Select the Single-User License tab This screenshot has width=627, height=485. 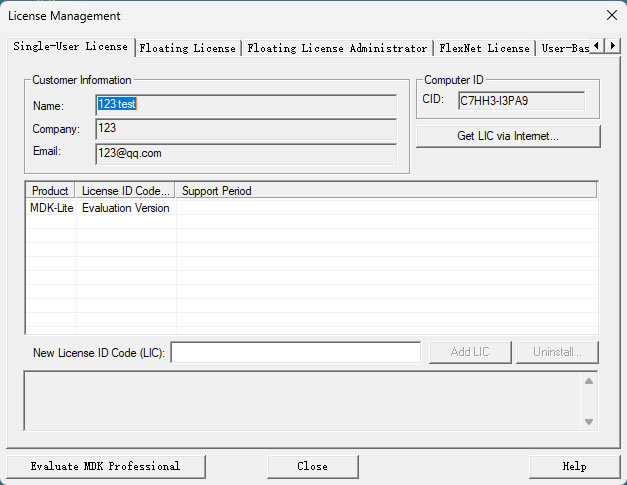point(71,47)
